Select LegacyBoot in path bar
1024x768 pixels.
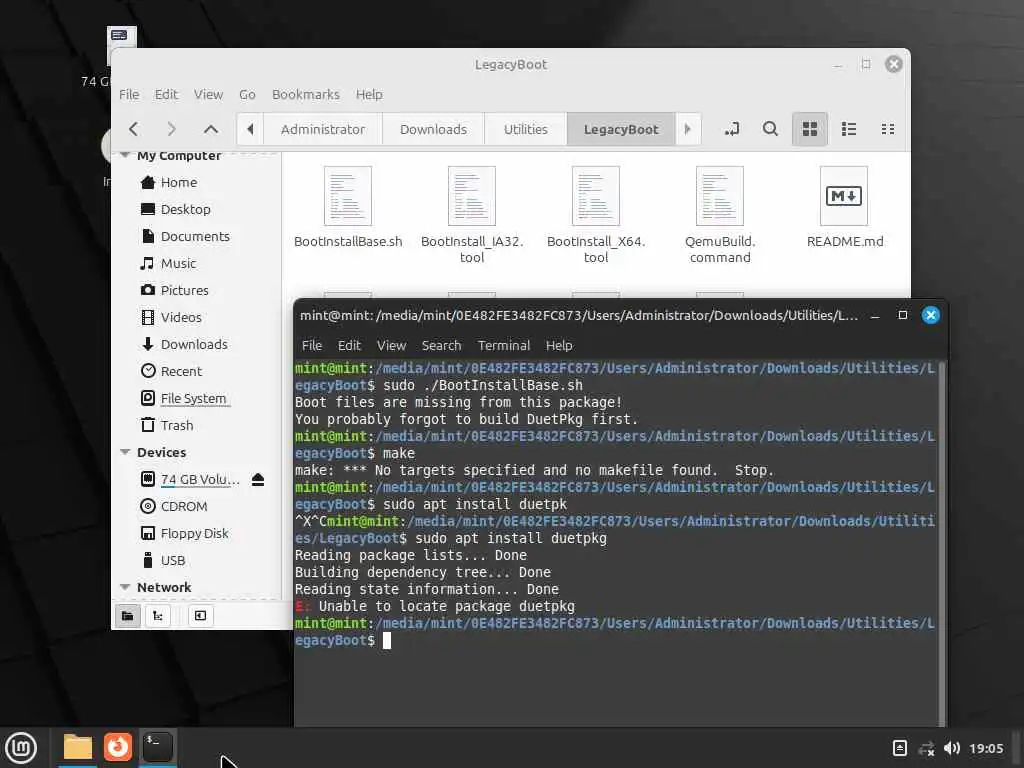pyautogui.click(x=620, y=129)
